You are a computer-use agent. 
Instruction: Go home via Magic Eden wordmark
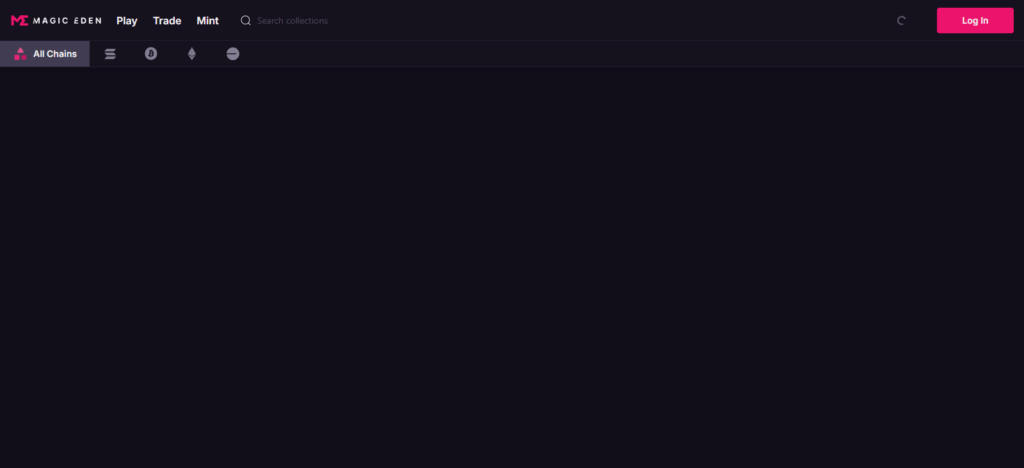[66, 20]
